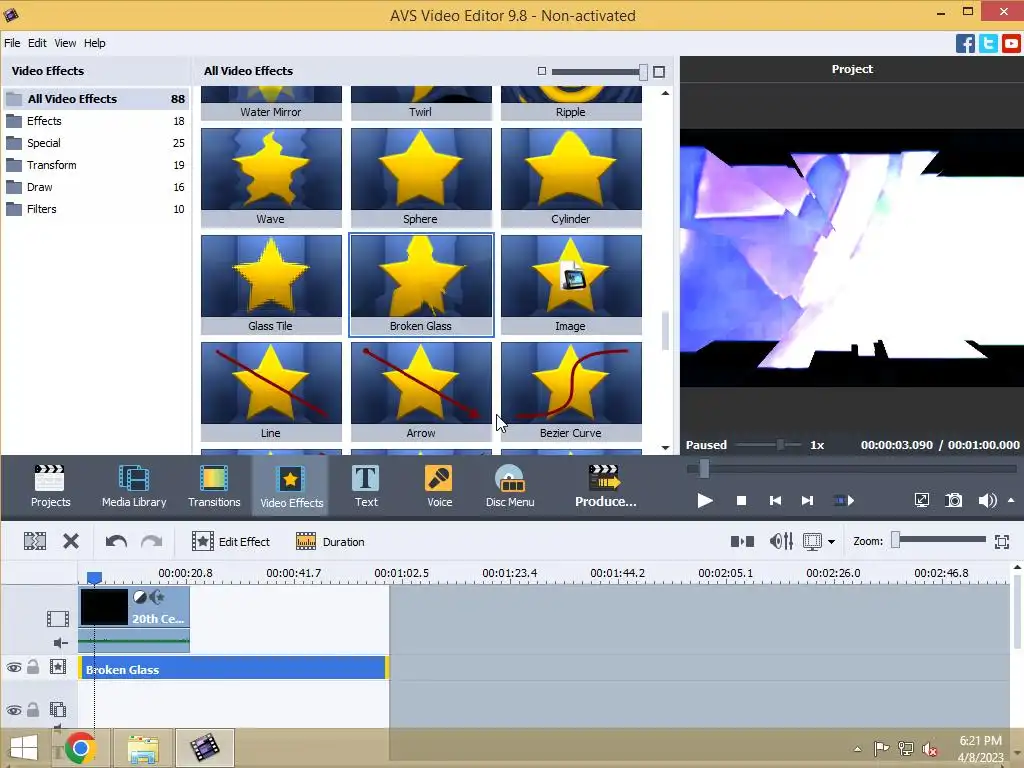Click the large thumbnails size icon
Screen dimensions: 1024x768
click(659, 72)
